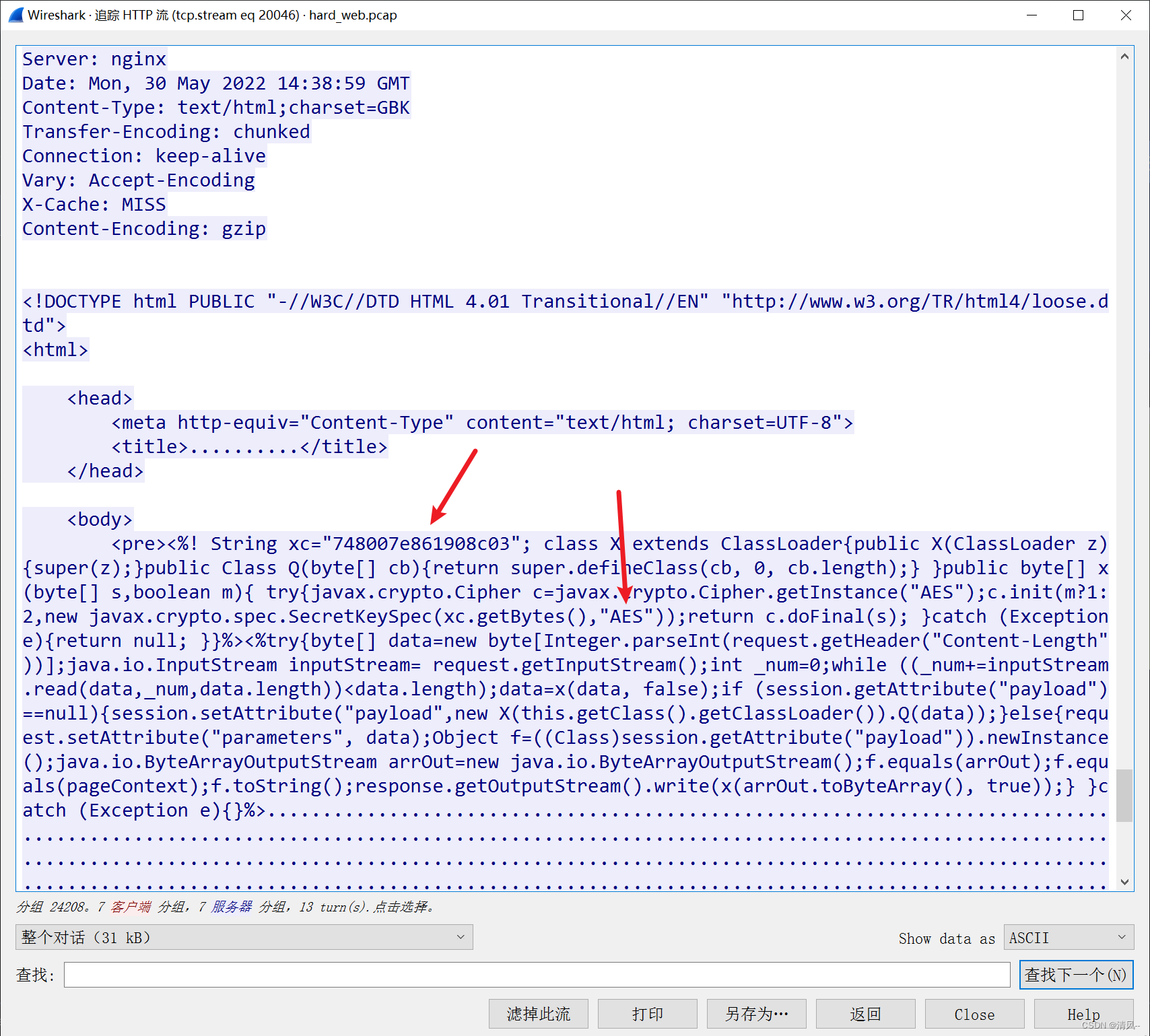Screen dimensions: 1150x1036
Task: Click the <title> line
Action: 249,447
